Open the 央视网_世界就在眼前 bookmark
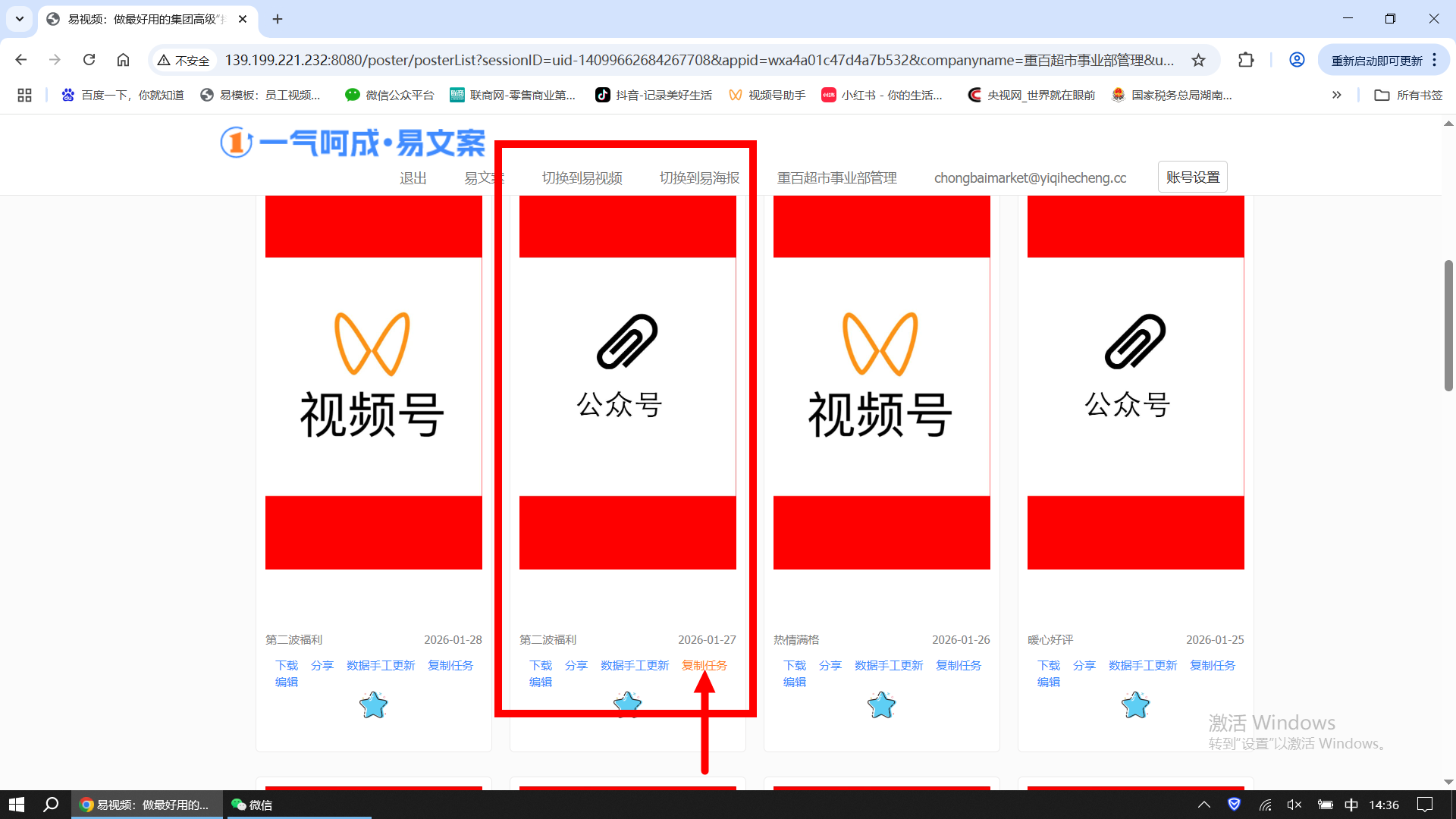 point(1031,95)
